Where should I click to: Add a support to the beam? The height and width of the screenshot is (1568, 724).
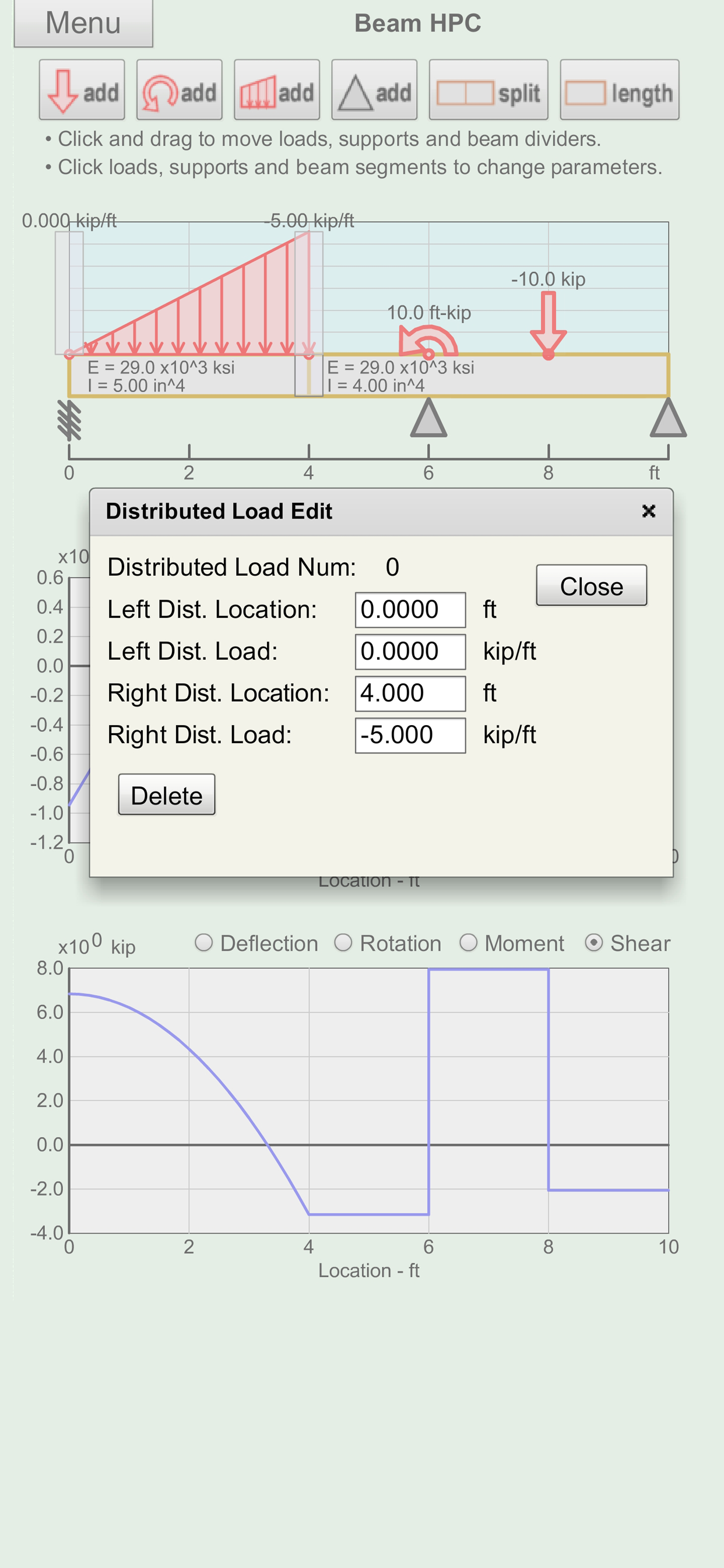pyautogui.click(x=374, y=90)
